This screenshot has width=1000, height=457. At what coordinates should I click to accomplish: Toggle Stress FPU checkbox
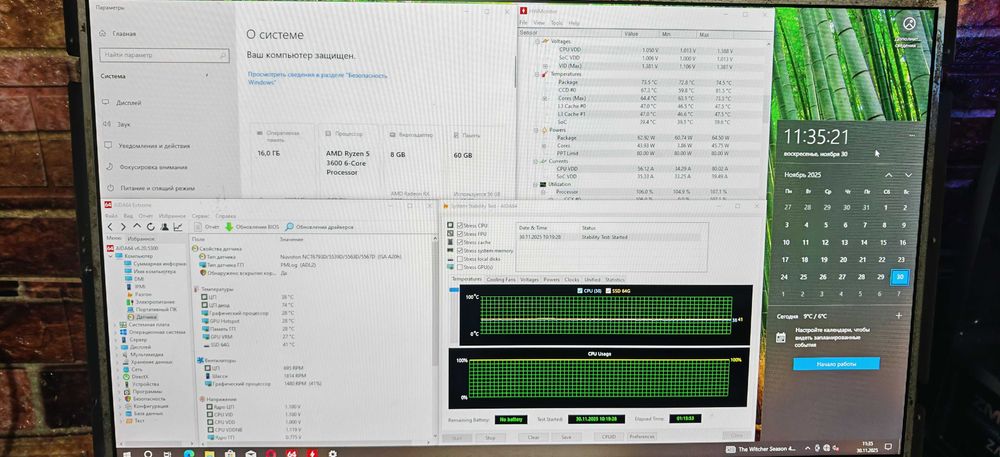point(459,235)
